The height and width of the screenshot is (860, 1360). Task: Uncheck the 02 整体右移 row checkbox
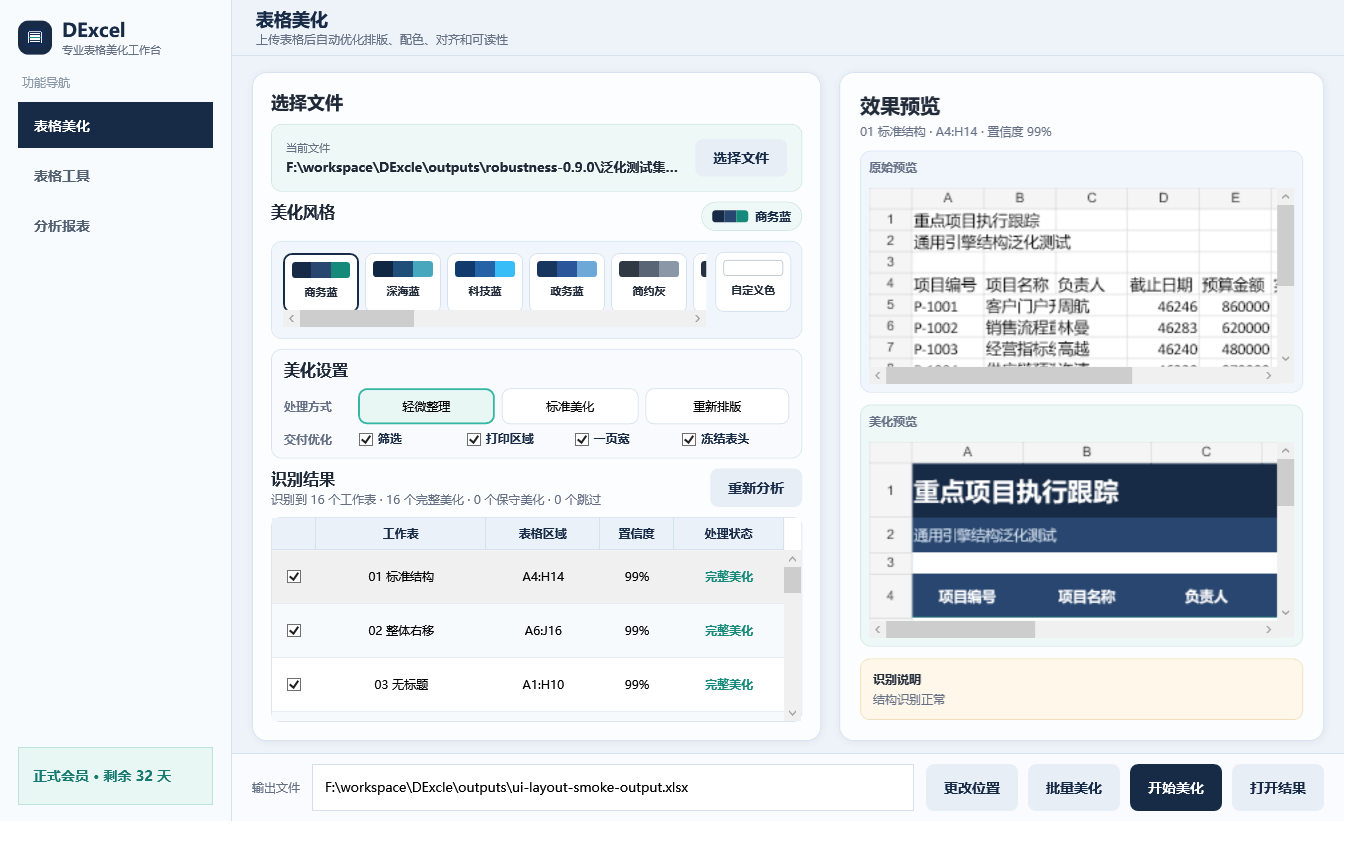click(294, 631)
